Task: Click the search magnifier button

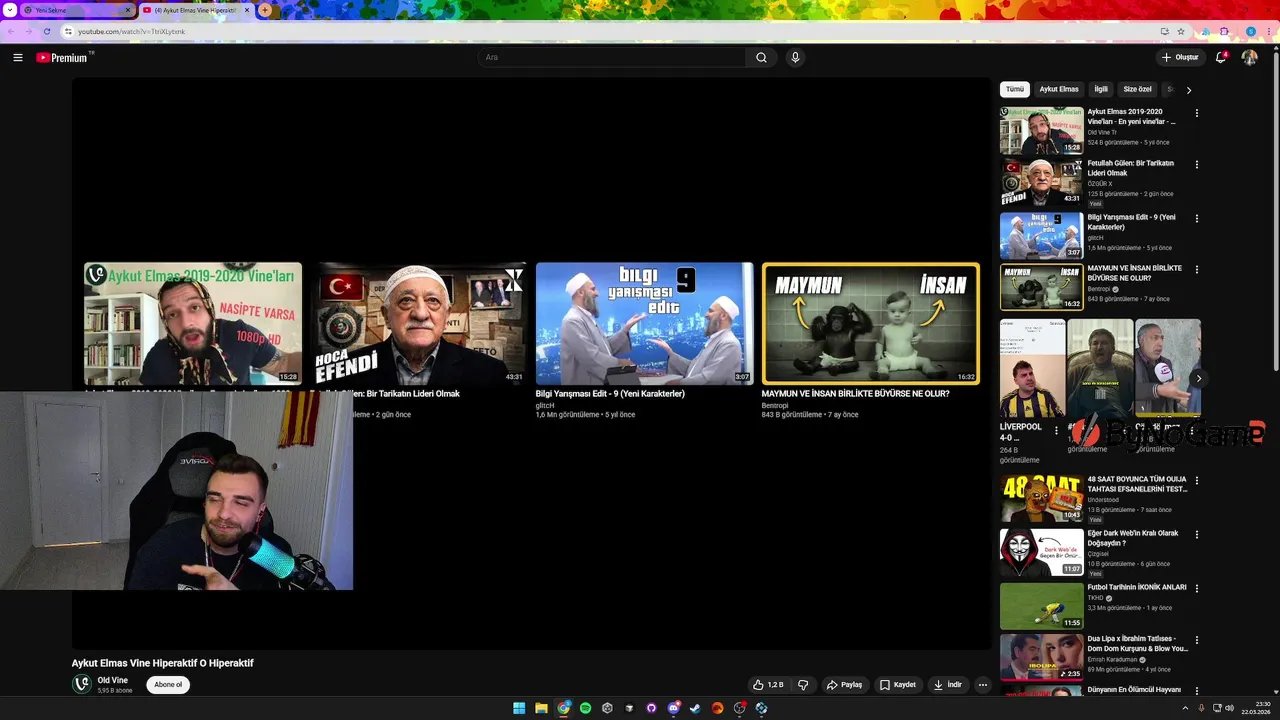Action: pyautogui.click(x=761, y=58)
